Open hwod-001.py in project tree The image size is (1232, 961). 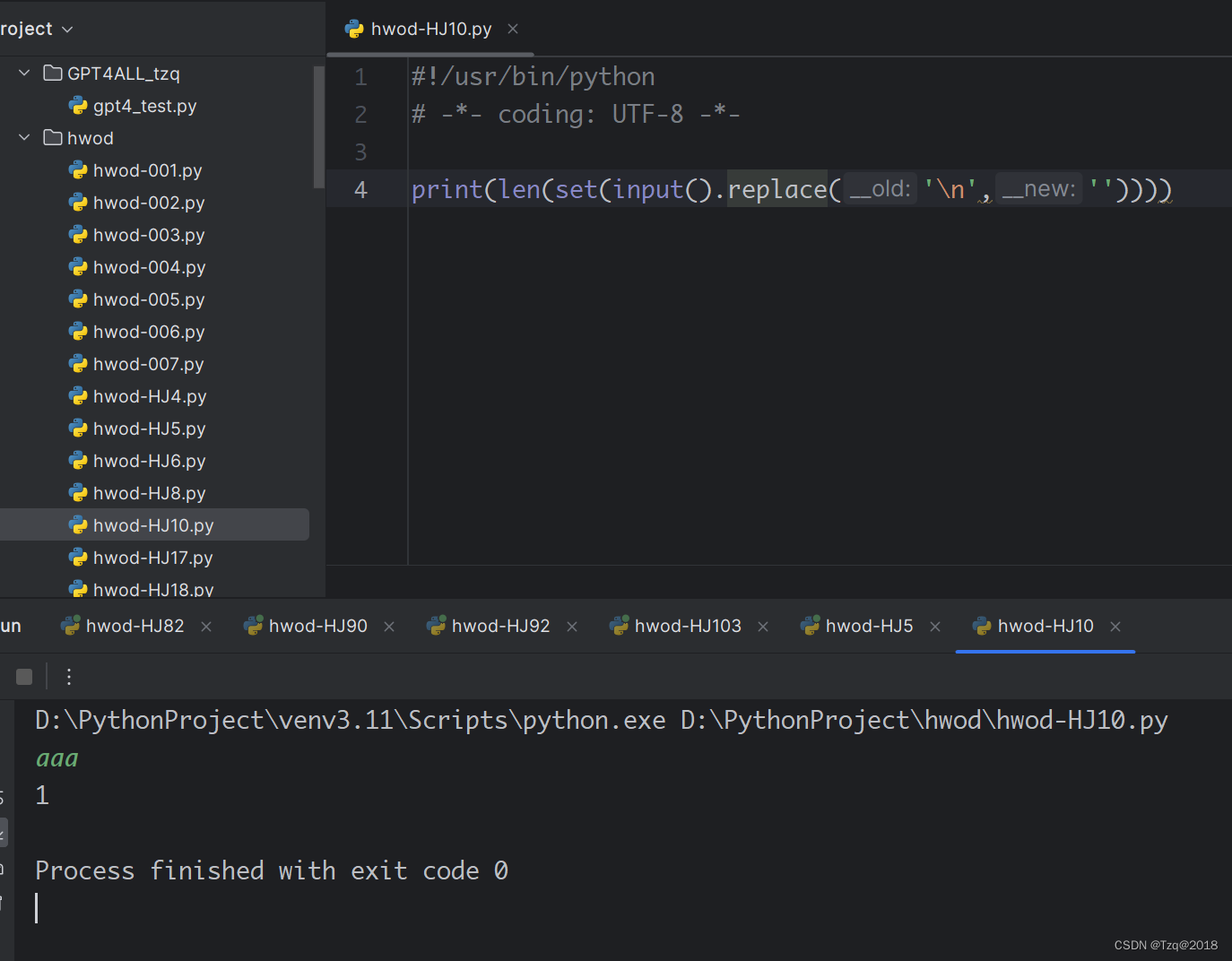[147, 170]
